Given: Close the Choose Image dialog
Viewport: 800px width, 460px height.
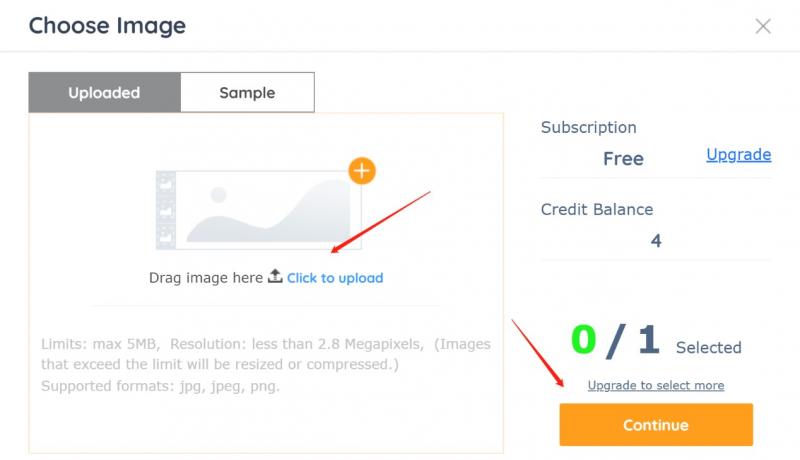Looking at the screenshot, I should [x=763, y=26].
